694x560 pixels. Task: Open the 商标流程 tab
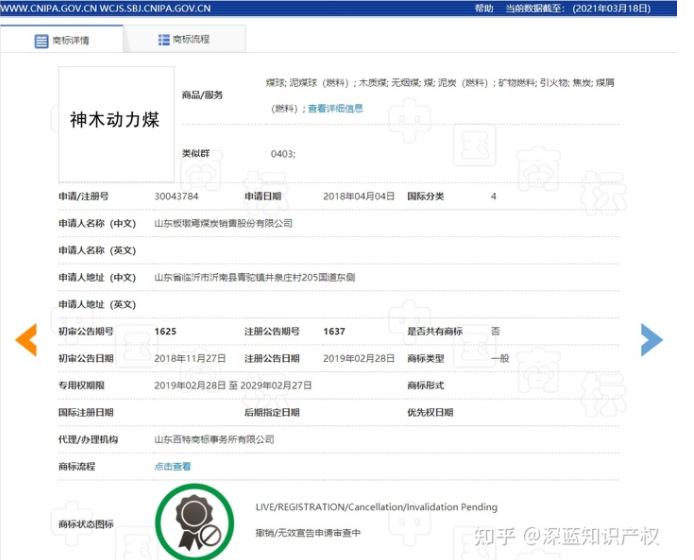[190, 40]
